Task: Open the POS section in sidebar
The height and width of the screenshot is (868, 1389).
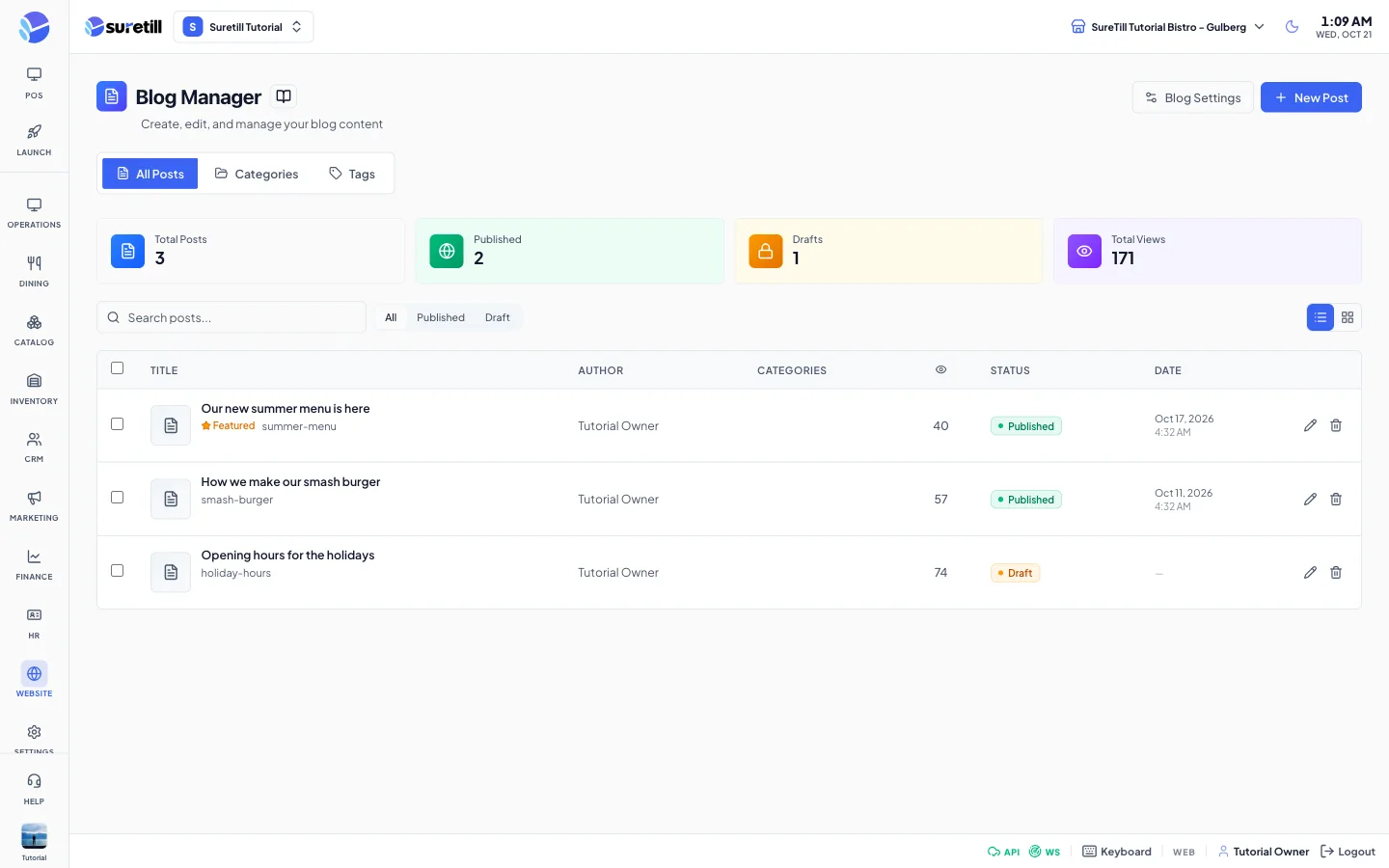Action: click(34, 83)
